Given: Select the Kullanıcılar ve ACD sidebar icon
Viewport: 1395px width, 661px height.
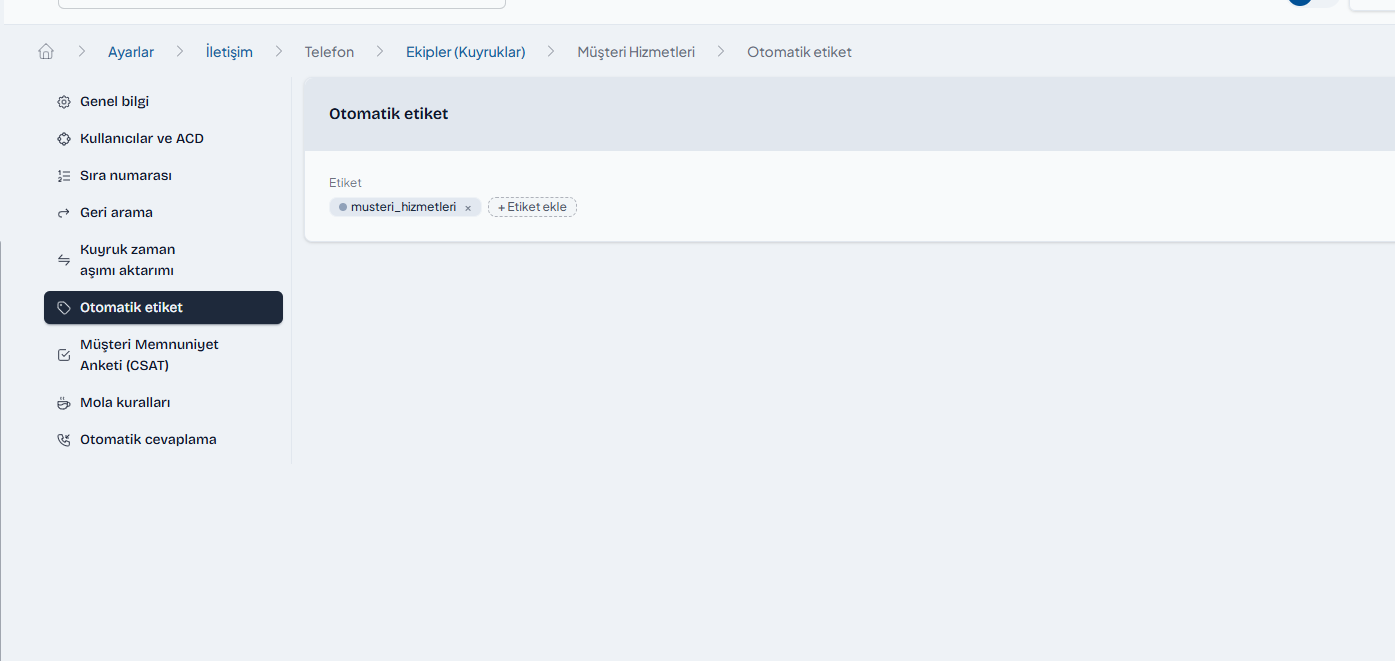Looking at the screenshot, I should (64, 139).
